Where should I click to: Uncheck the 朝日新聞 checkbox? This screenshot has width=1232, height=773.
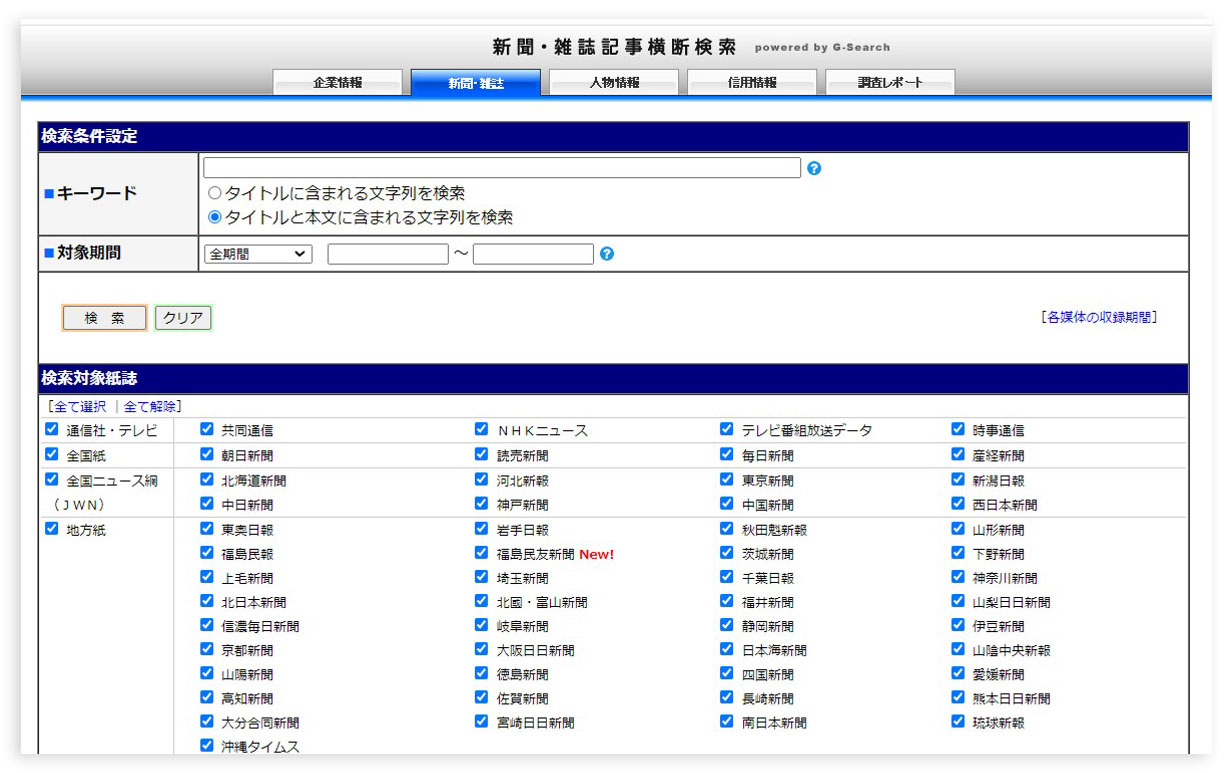(x=207, y=454)
